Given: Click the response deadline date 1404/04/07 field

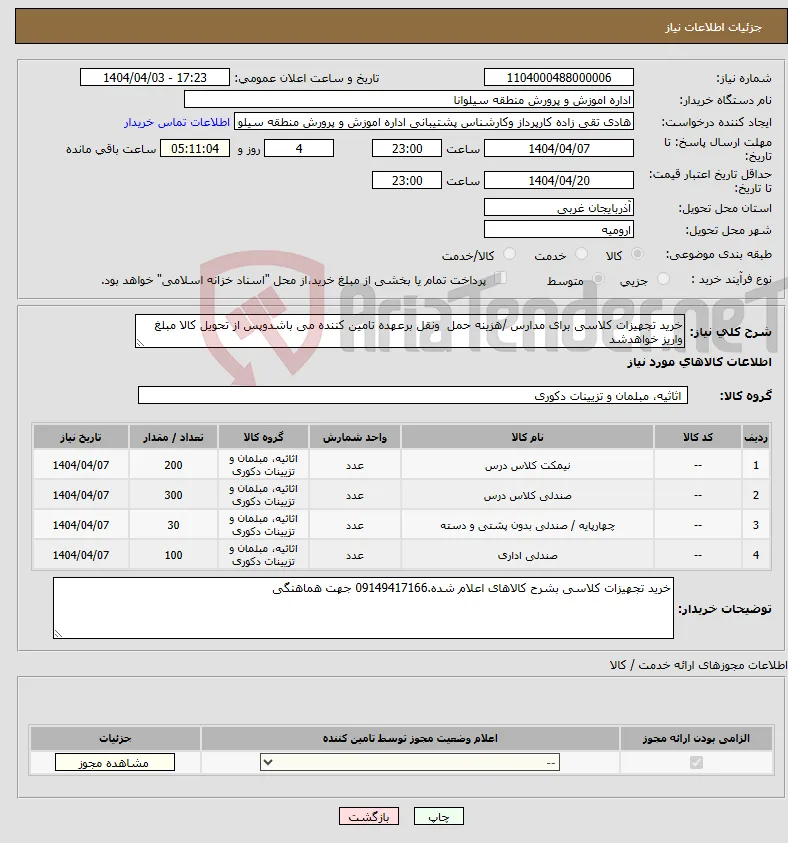Looking at the screenshot, I should [x=558, y=148].
